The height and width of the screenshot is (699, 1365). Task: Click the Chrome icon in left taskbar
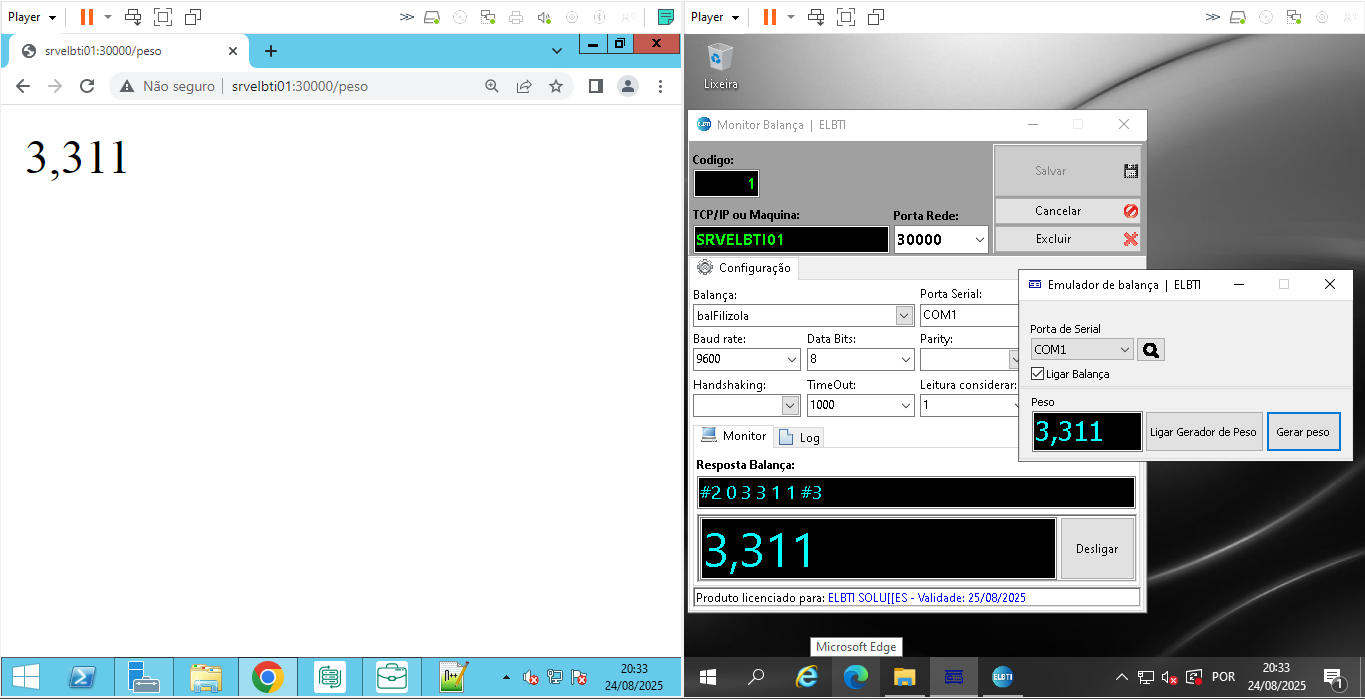(x=267, y=678)
